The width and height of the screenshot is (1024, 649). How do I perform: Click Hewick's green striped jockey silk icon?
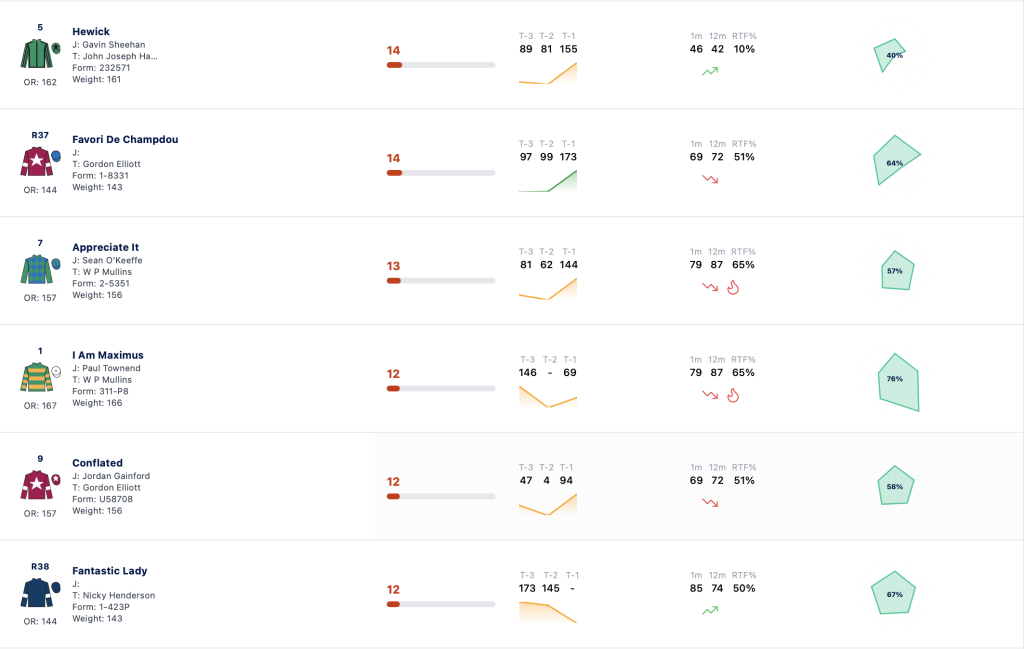[x=37, y=54]
